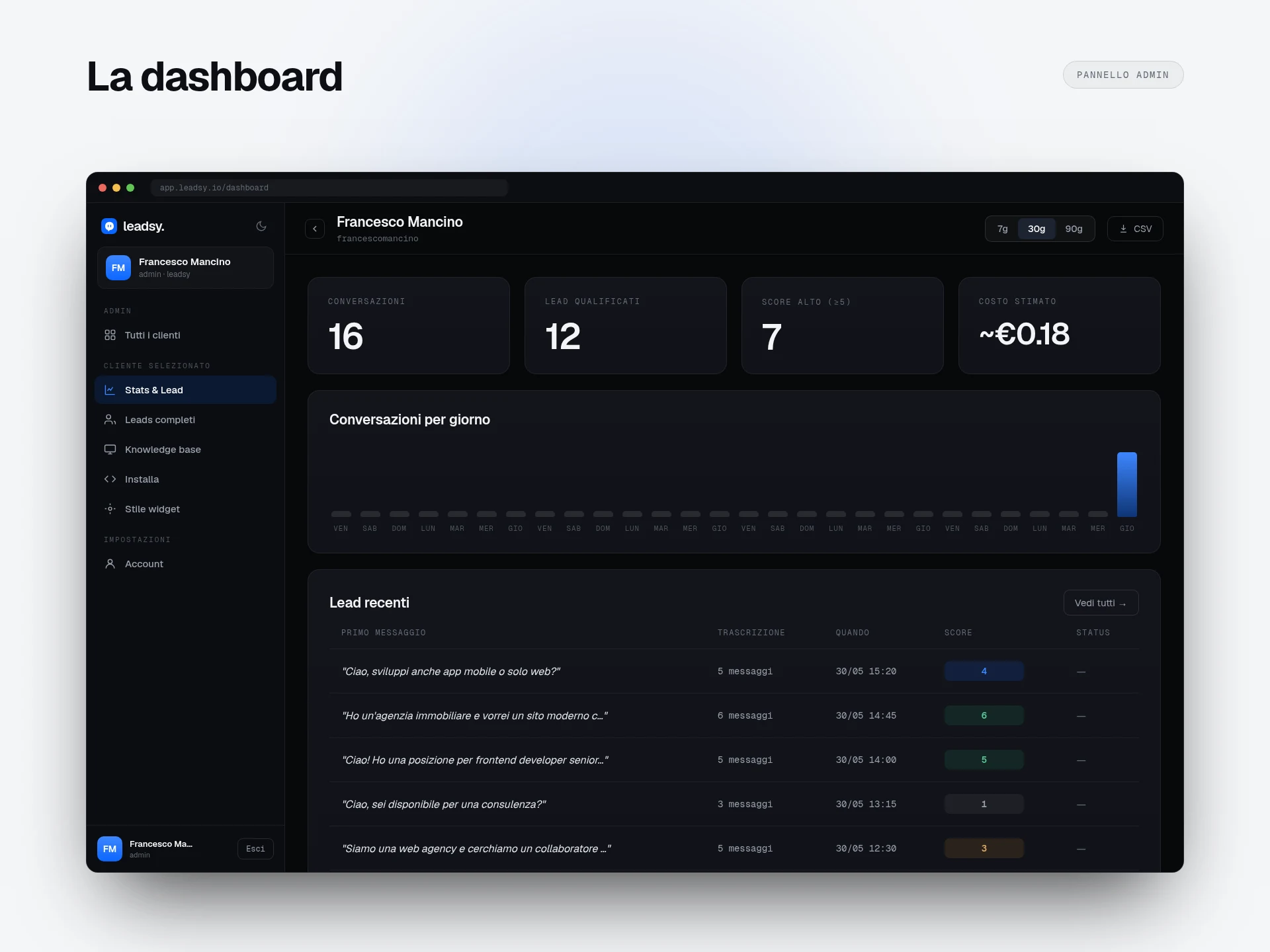The image size is (1270, 952).
Task: Click the Installa code brackets icon
Action: pyautogui.click(x=110, y=479)
